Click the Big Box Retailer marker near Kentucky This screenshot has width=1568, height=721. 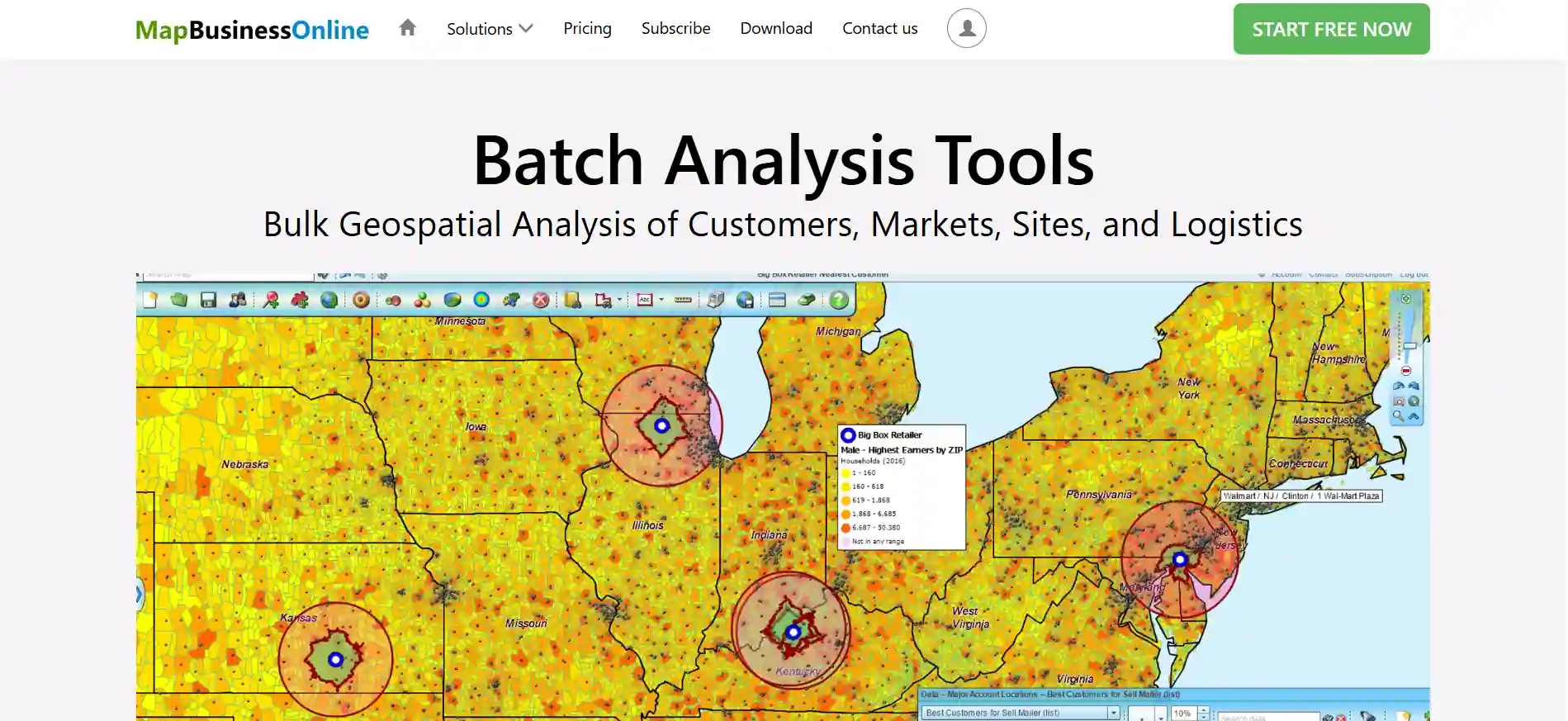pyautogui.click(x=793, y=632)
